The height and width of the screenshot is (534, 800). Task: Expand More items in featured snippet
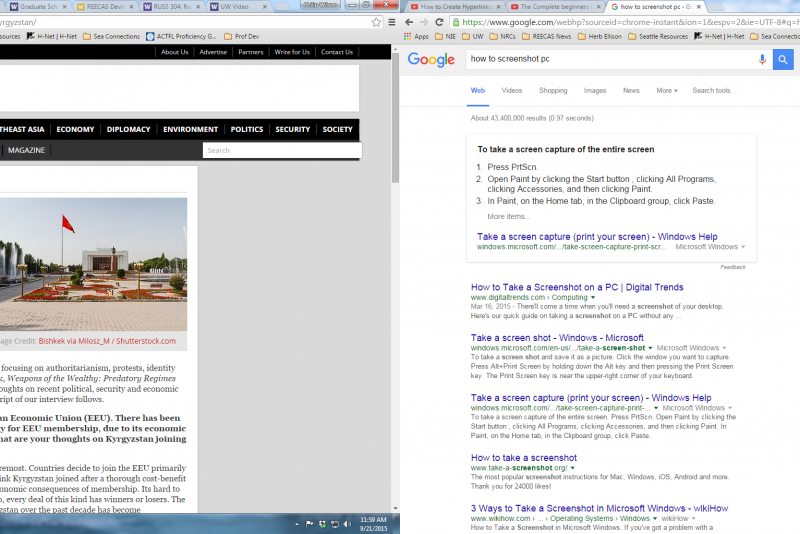508,216
